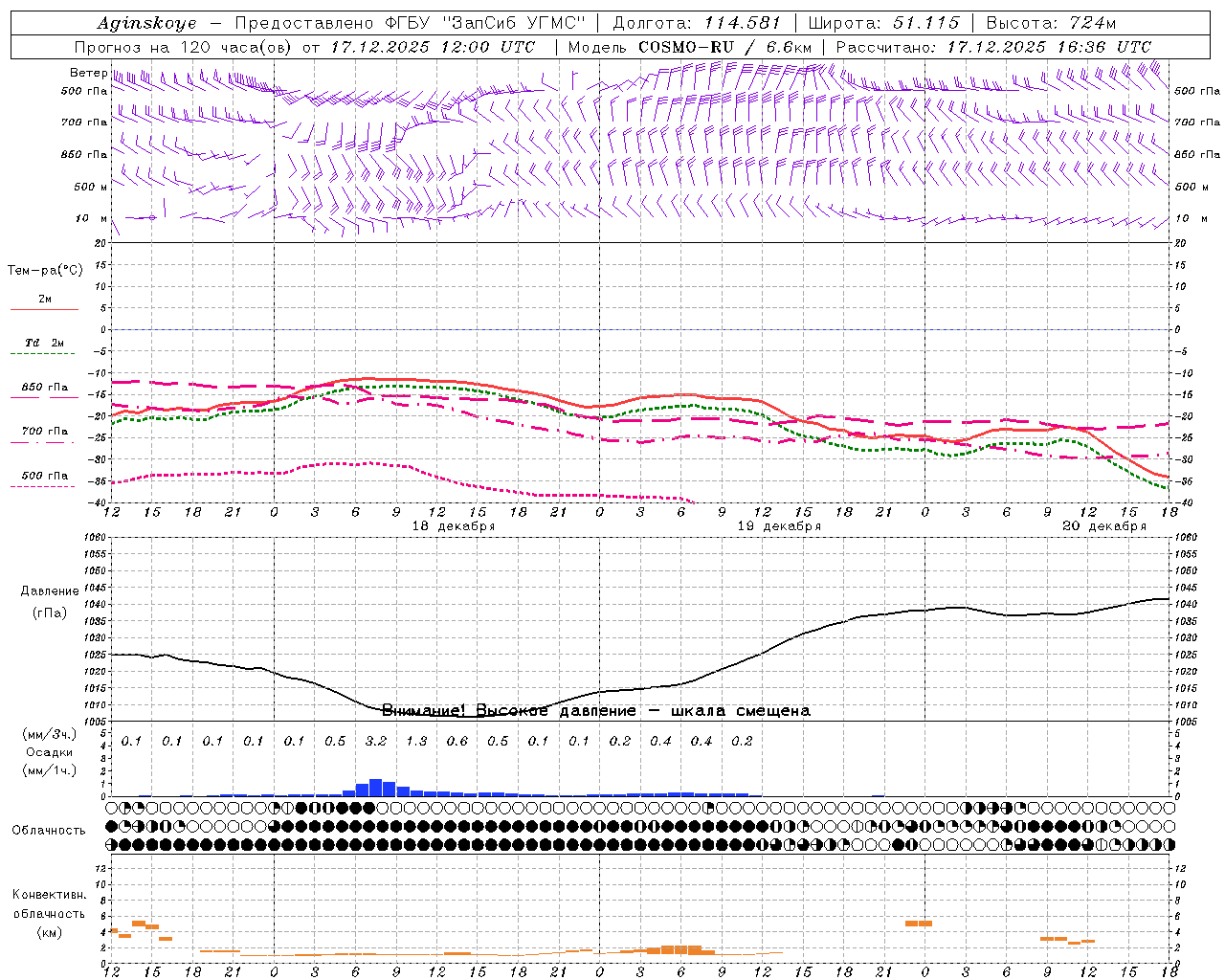The image size is (1225, 980).
Task: Click the '18 декабря' date label under temperature chart
Action: (454, 526)
